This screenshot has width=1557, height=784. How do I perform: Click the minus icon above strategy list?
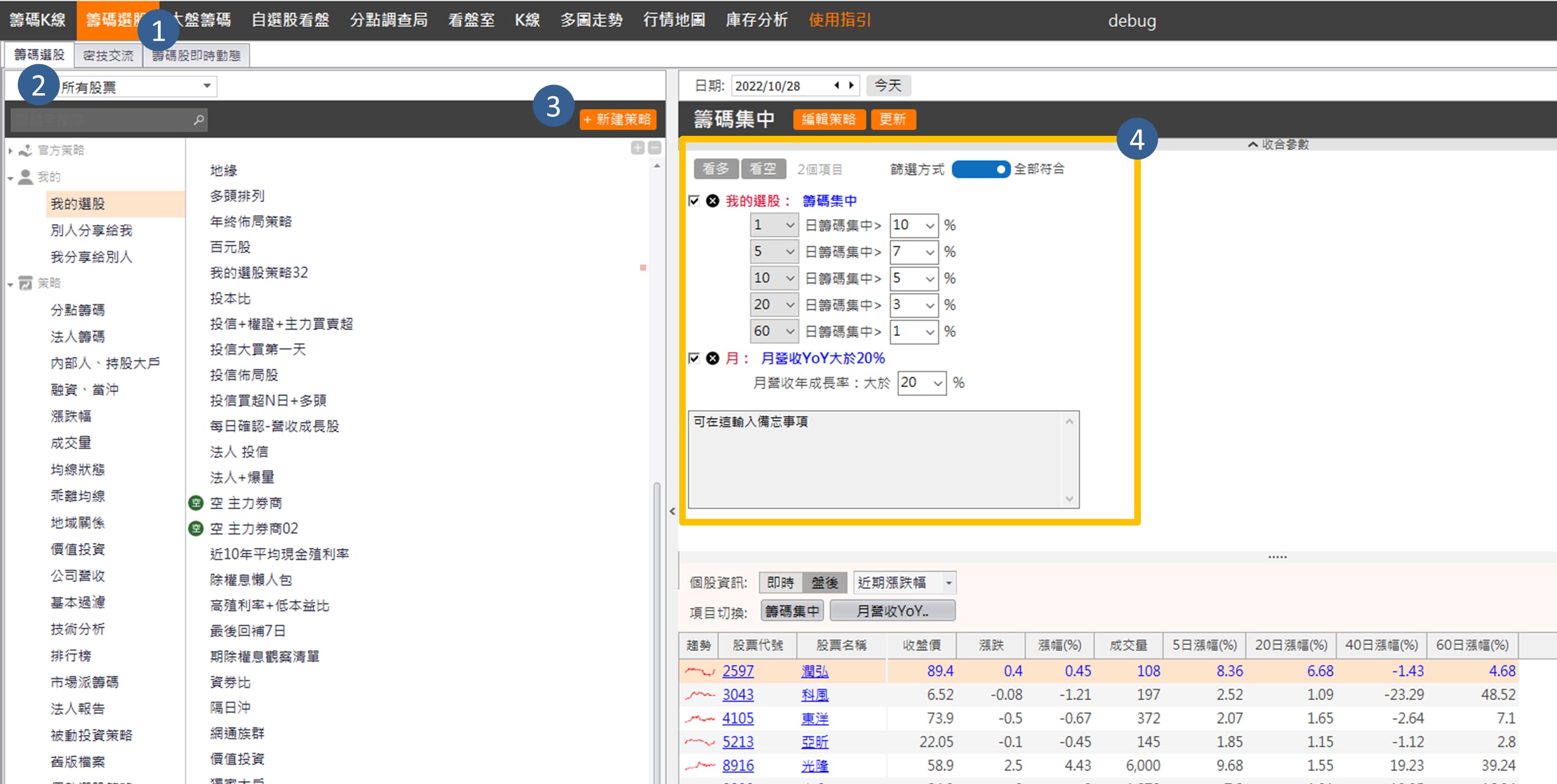(x=655, y=148)
